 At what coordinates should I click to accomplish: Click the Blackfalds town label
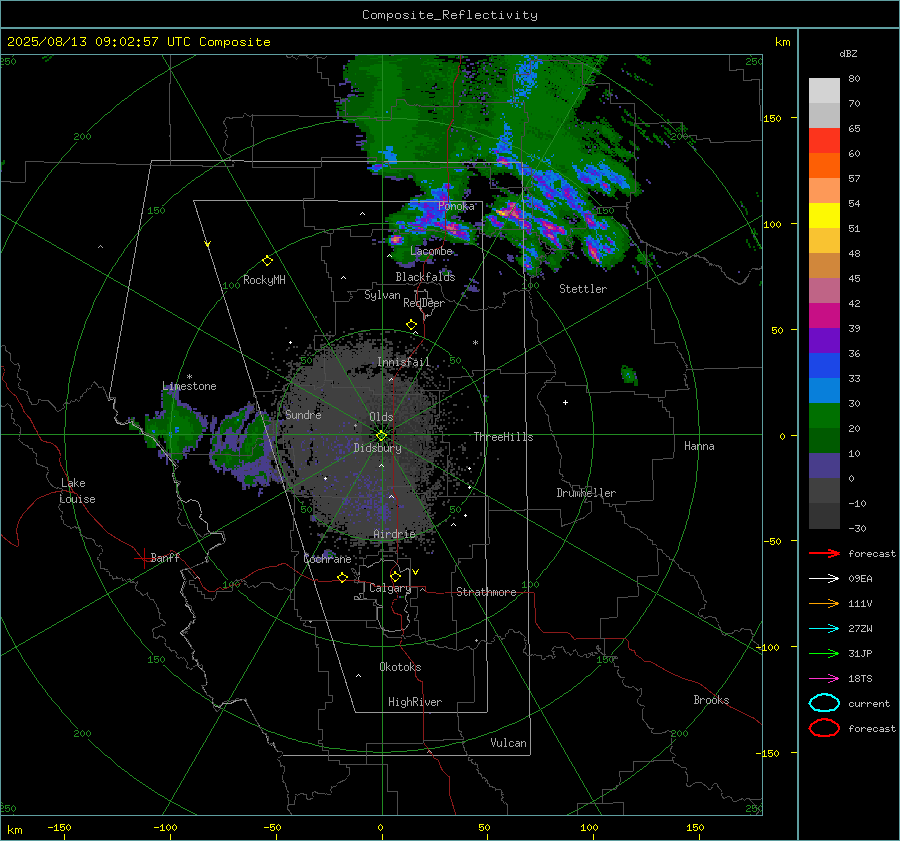[425, 277]
